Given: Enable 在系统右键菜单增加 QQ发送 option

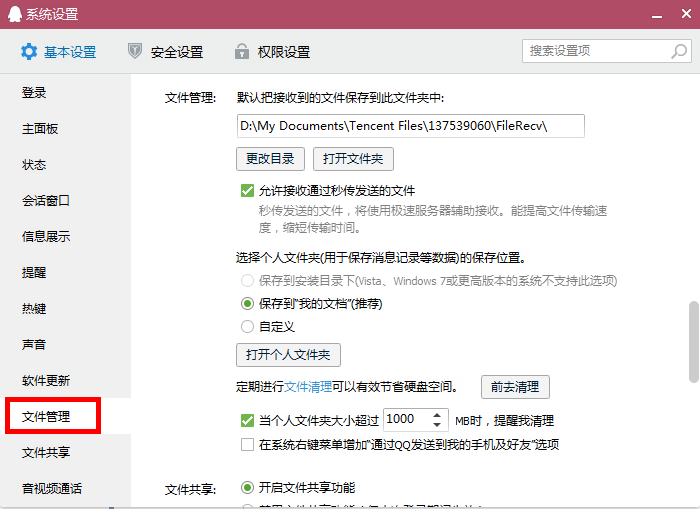Looking at the screenshot, I should click(247, 445).
